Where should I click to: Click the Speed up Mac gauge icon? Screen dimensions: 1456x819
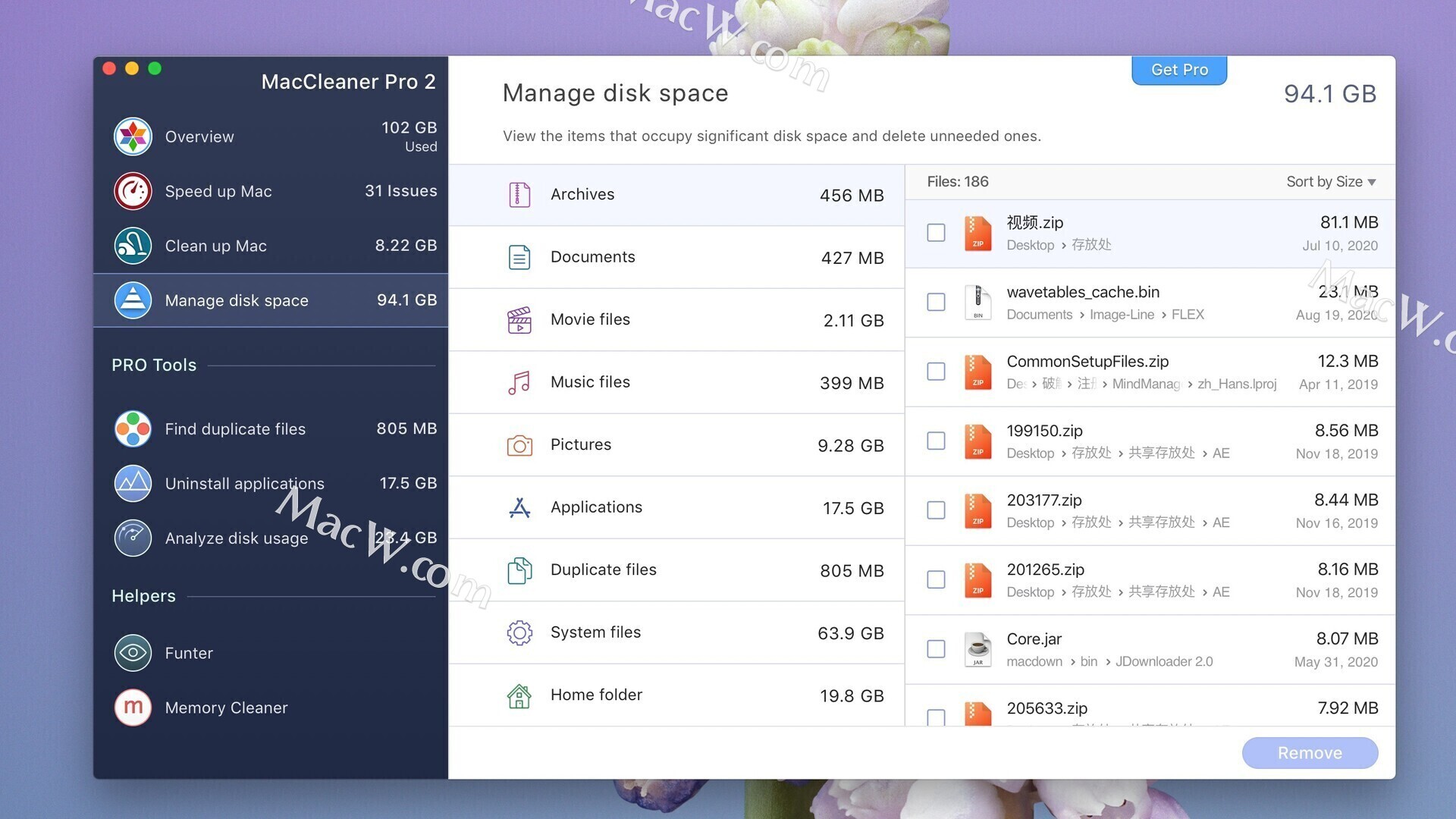pos(133,191)
